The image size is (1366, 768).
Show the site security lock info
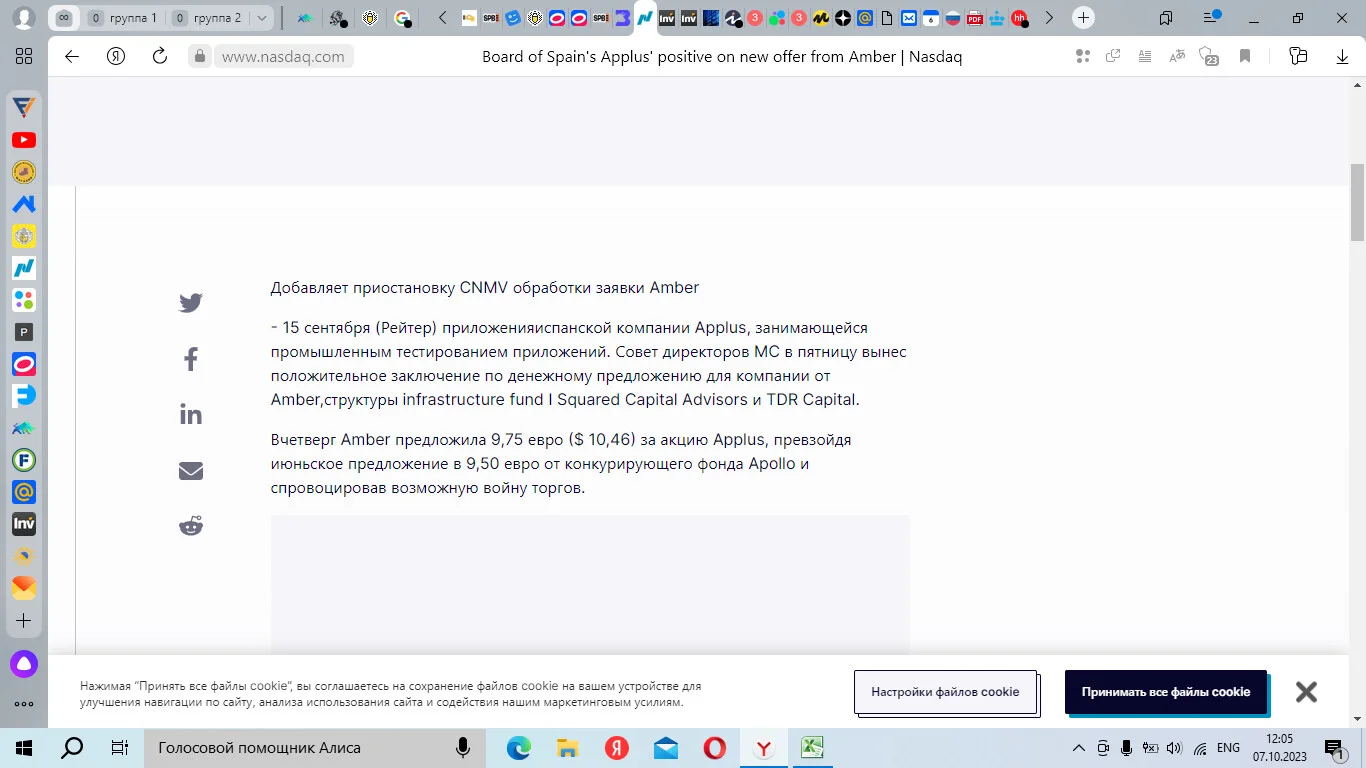[200, 56]
